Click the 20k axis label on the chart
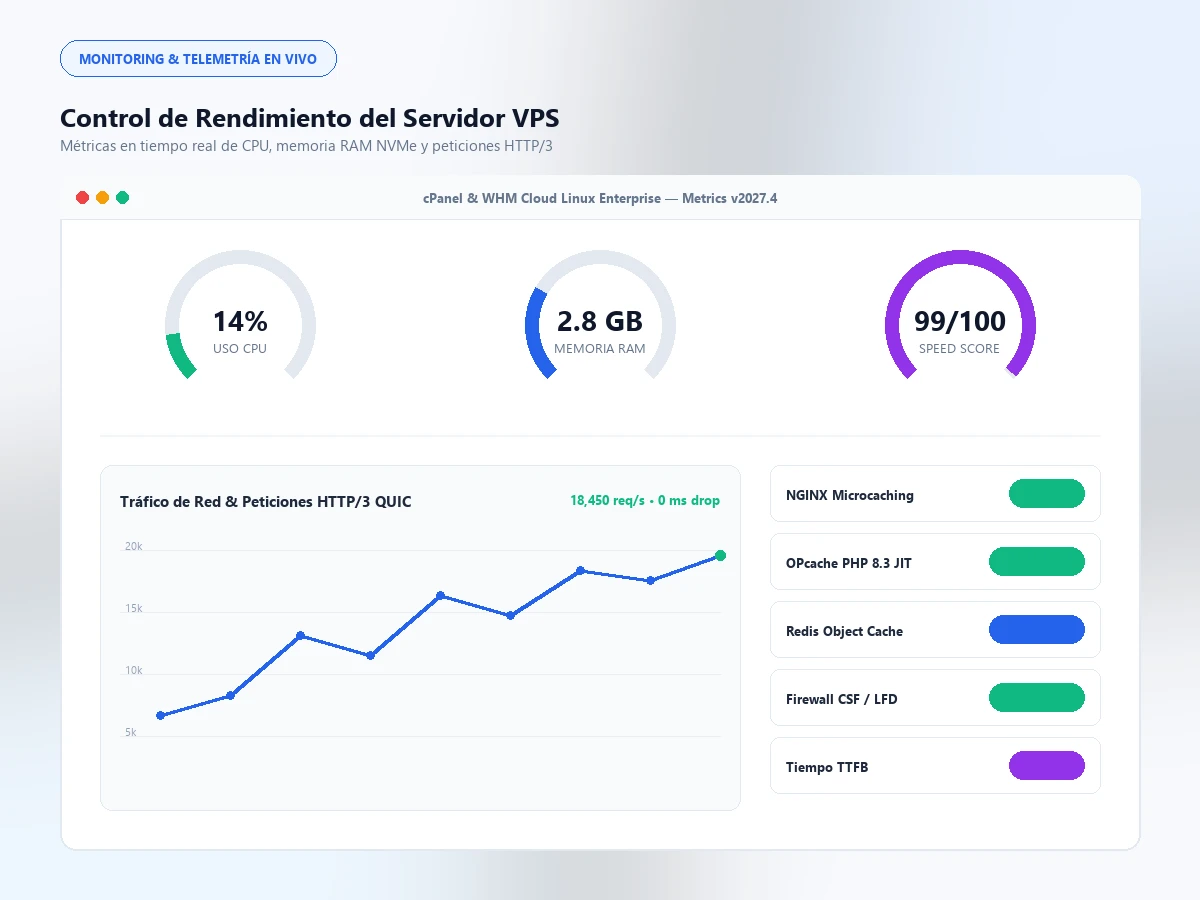This screenshot has height=900, width=1200. tap(134, 547)
